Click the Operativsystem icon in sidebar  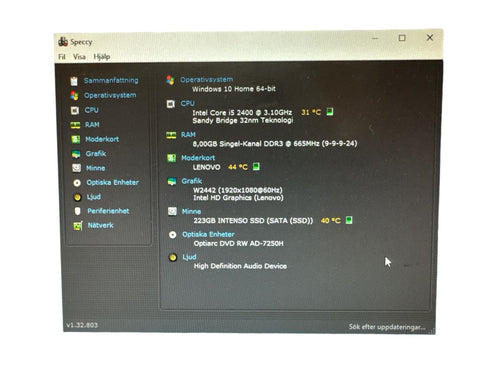(x=74, y=96)
